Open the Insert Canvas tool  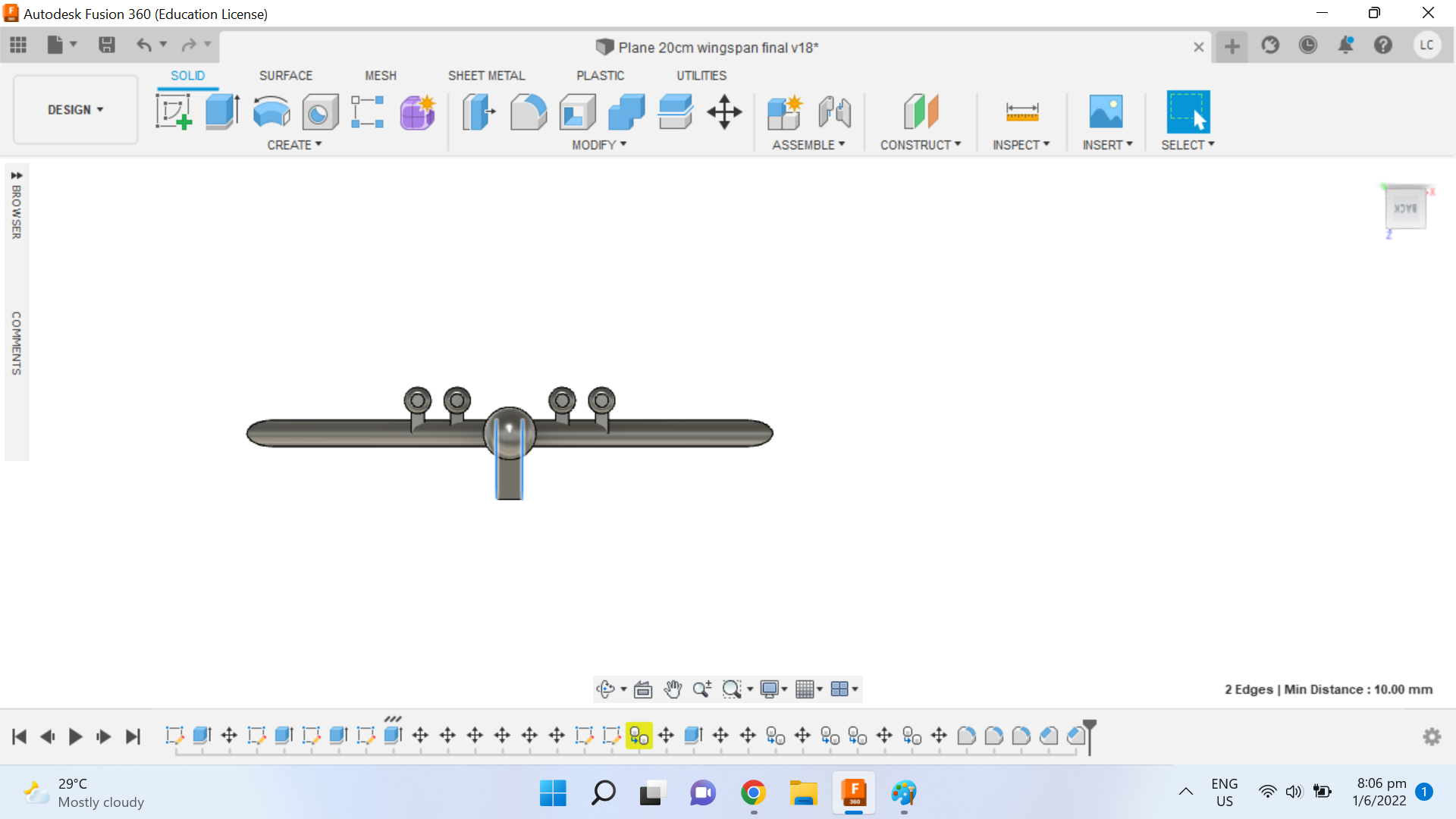pos(1106,111)
